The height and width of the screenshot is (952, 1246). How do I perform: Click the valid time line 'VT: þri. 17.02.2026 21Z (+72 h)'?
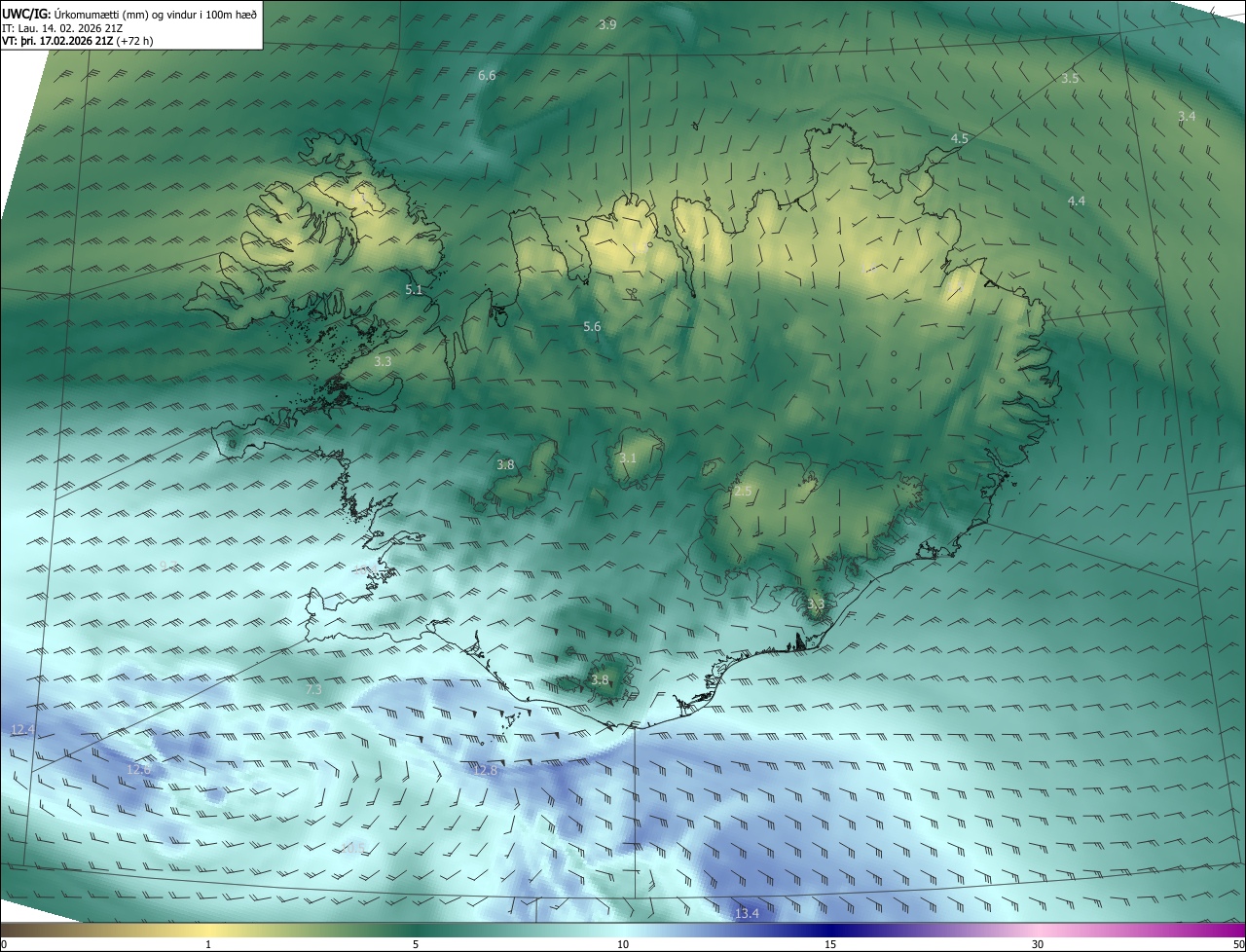tap(77, 41)
